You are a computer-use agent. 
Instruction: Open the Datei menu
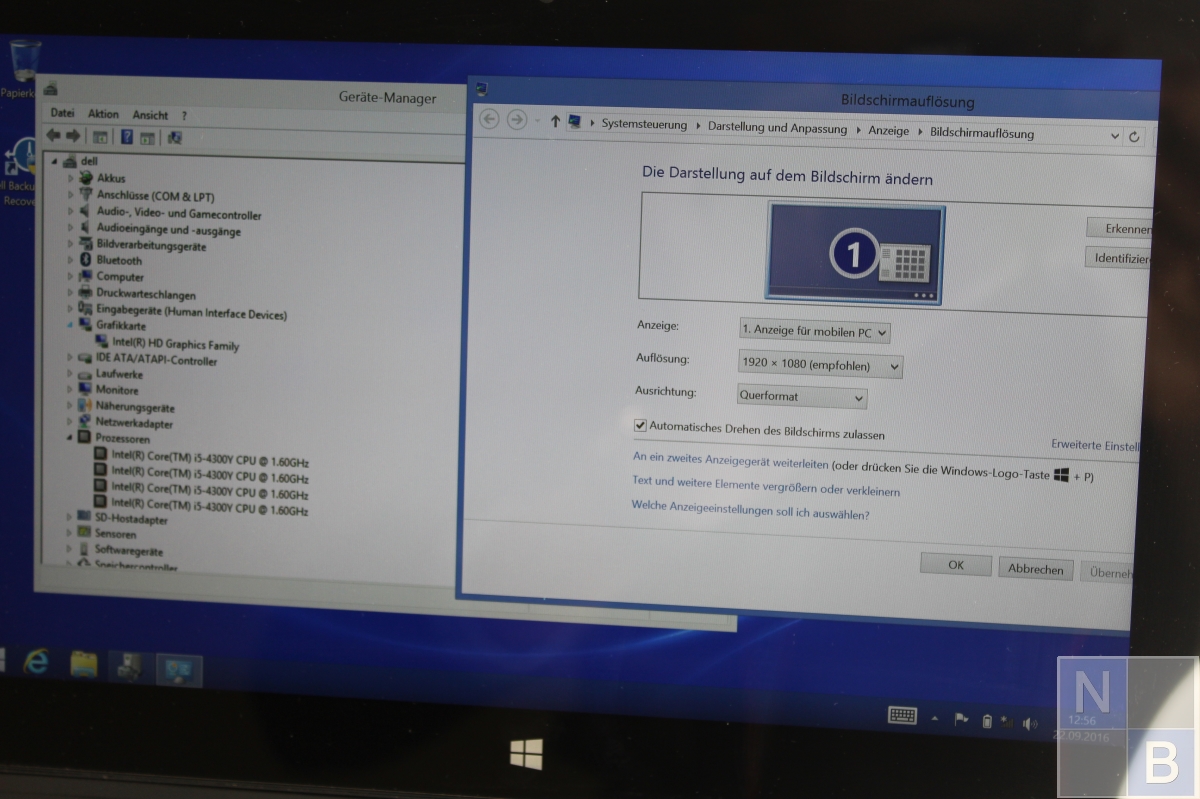pos(62,113)
